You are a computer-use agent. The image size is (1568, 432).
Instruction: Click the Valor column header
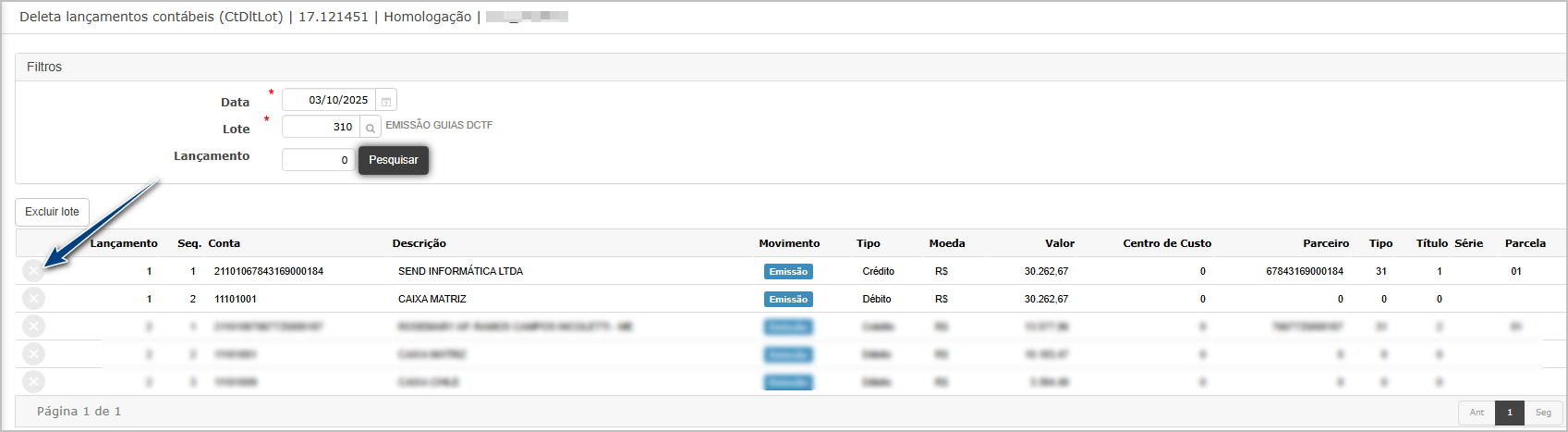tap(1059, 243)
